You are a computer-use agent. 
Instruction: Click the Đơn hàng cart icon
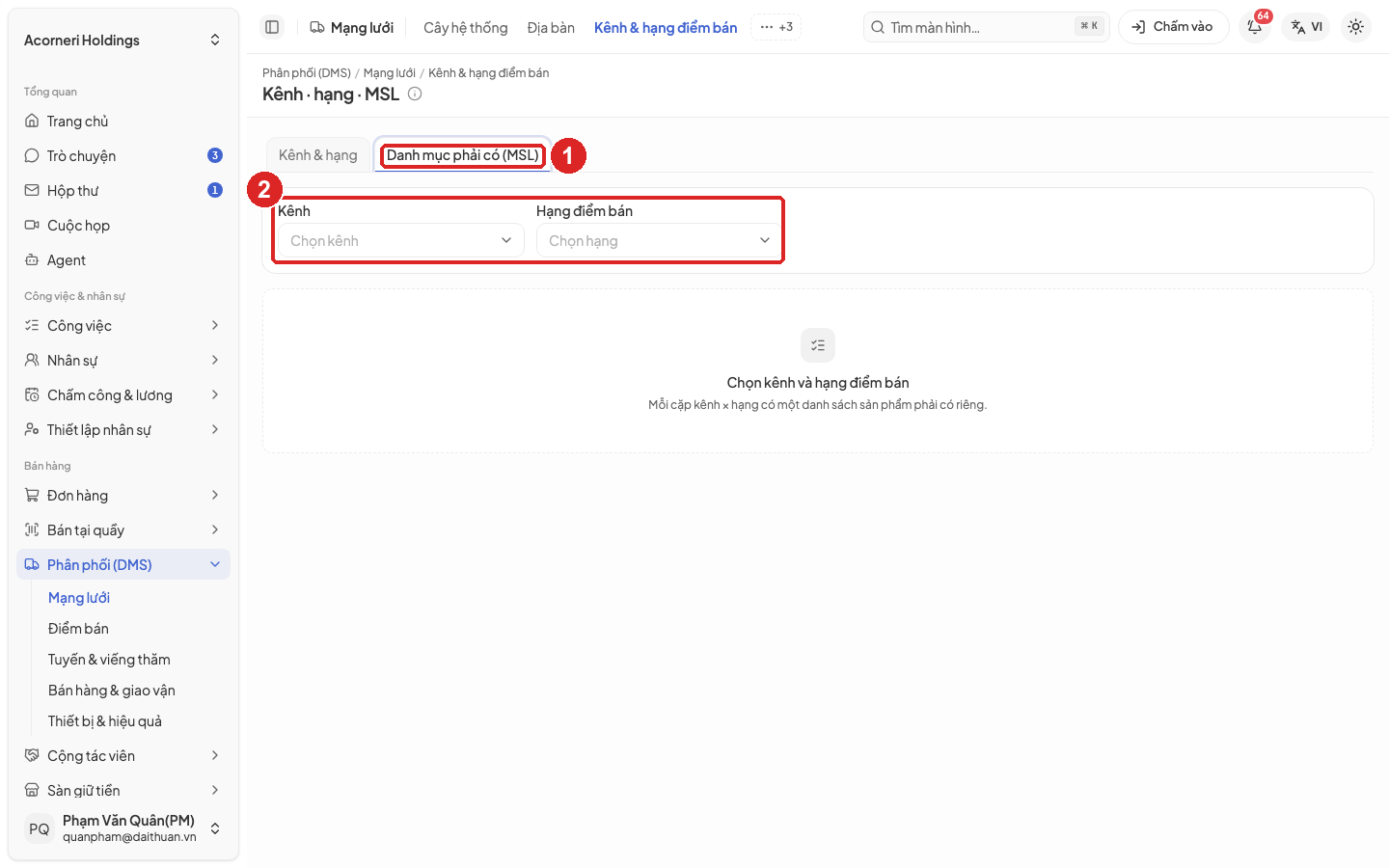tap(32, 496)
